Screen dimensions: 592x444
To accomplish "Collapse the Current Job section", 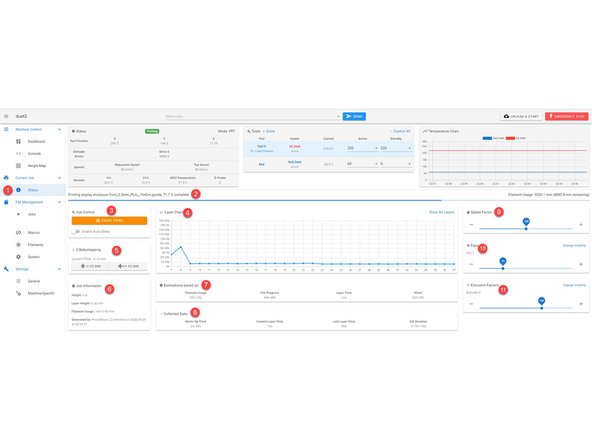I will click(x=59, y=178).
